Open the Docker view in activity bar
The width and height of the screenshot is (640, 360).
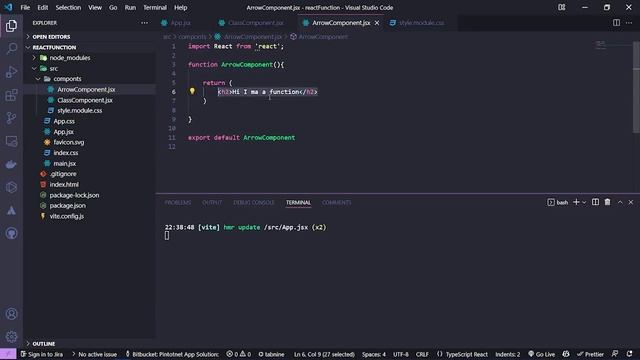pos(11,164)
